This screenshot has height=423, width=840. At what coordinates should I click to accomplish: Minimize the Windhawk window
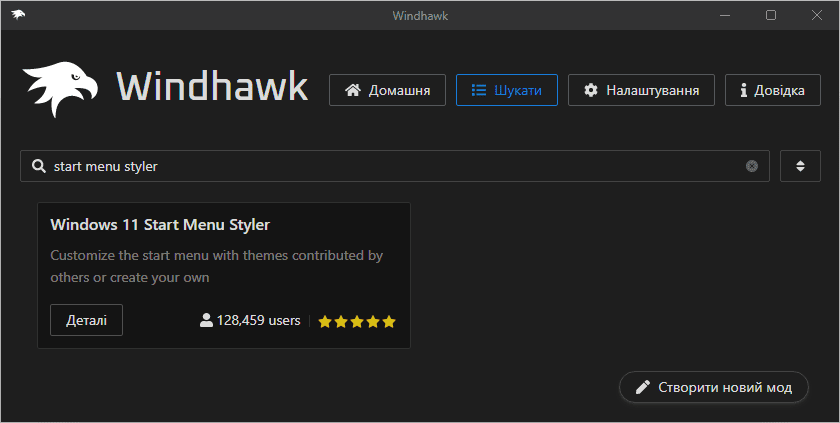(725, 15)
